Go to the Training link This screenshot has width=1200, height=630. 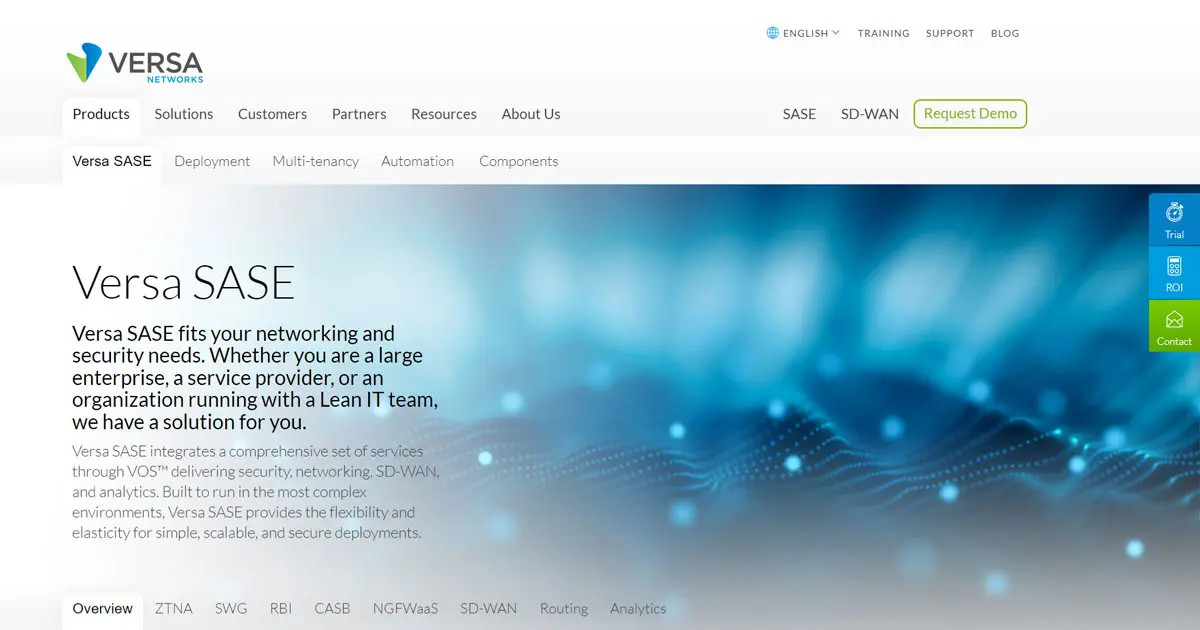(x=883, y=33)
